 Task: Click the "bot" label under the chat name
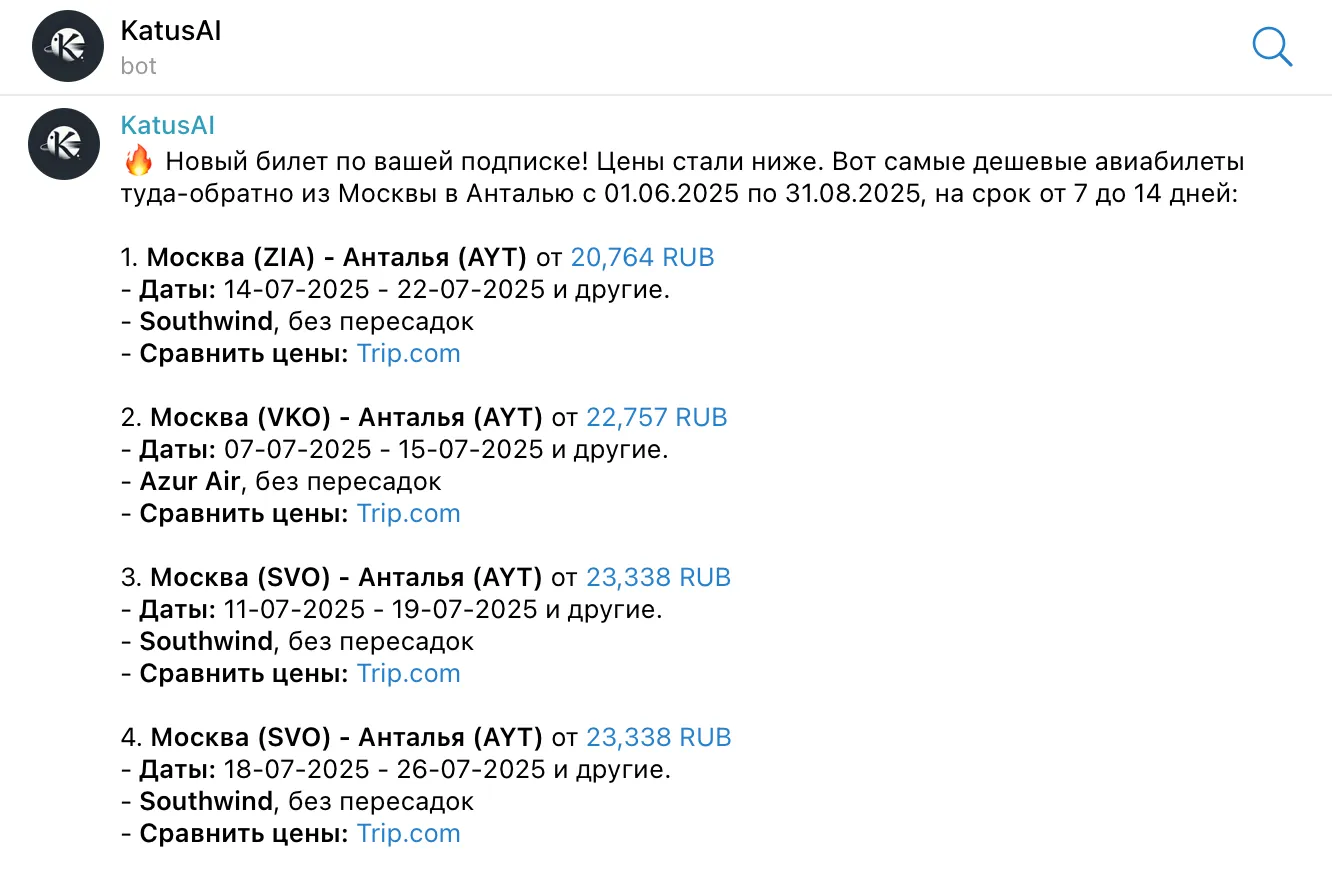(139, 66)
